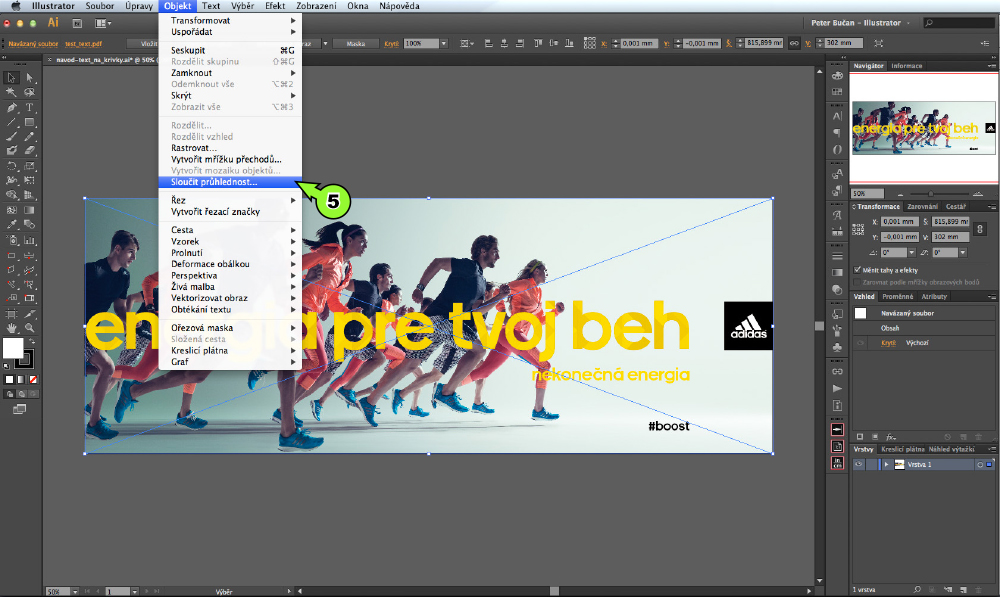Image resolution: width=1000 pixels, height=597 pixels.
Task: Add new effect via fx button
Action: (x=891, y=437)
